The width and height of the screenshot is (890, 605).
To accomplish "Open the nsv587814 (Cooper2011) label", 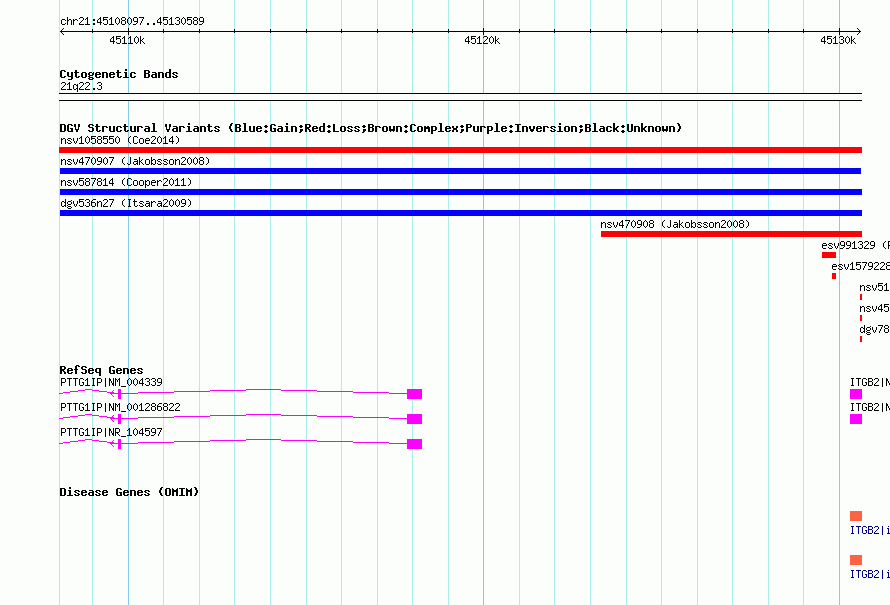I will tap(126, 182).
